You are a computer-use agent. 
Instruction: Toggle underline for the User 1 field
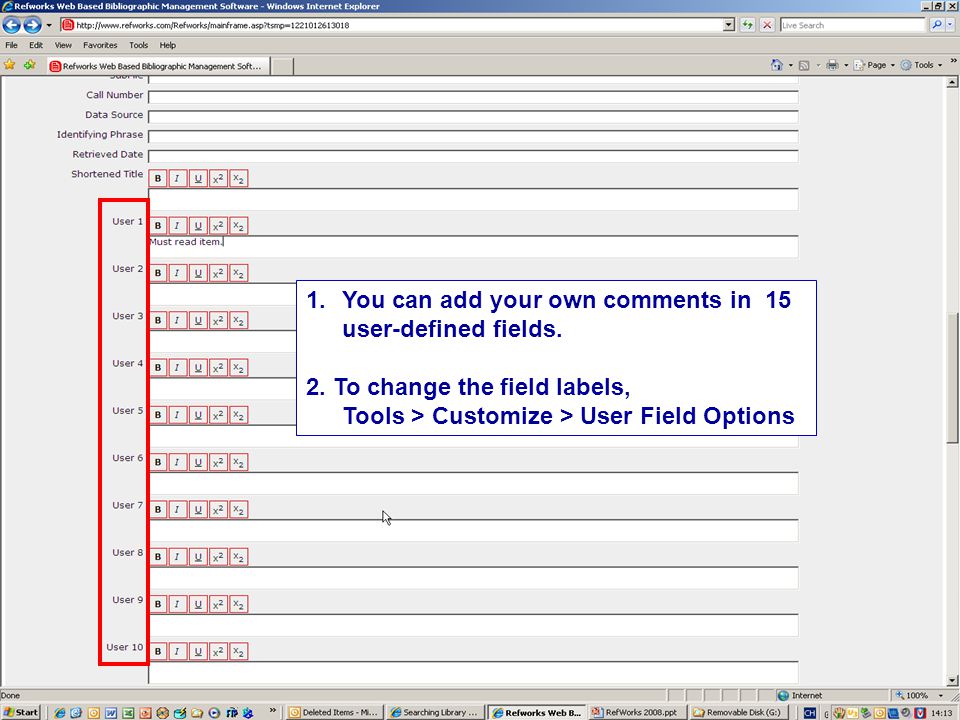tap(198, 226)
